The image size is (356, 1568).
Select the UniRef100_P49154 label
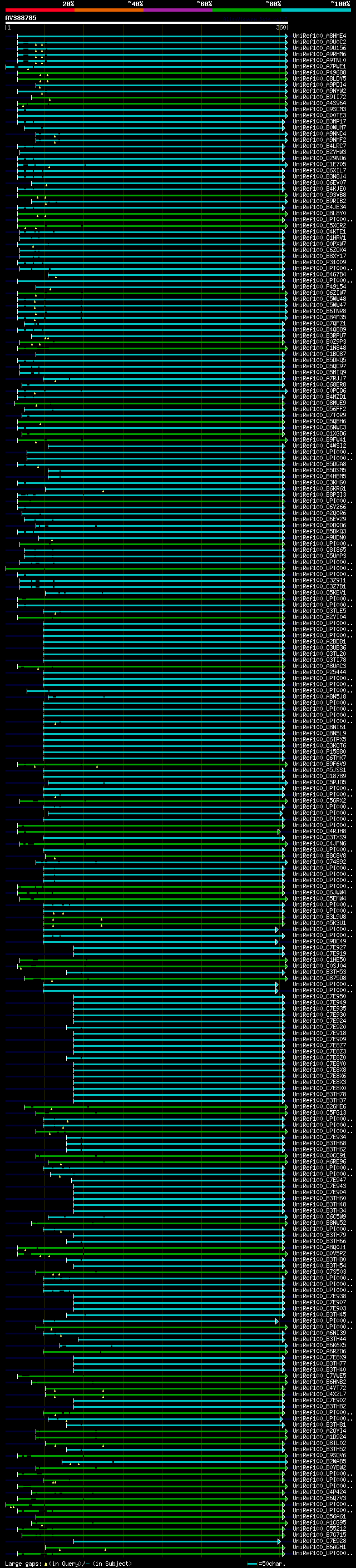coord(319,286)
